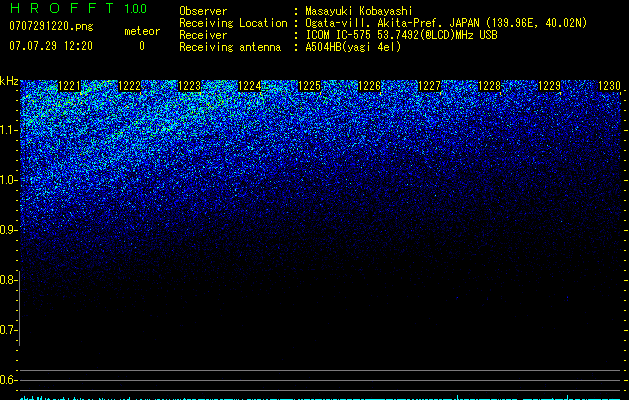
Task: Click the meteor count value 0
Action: [142, 46]
